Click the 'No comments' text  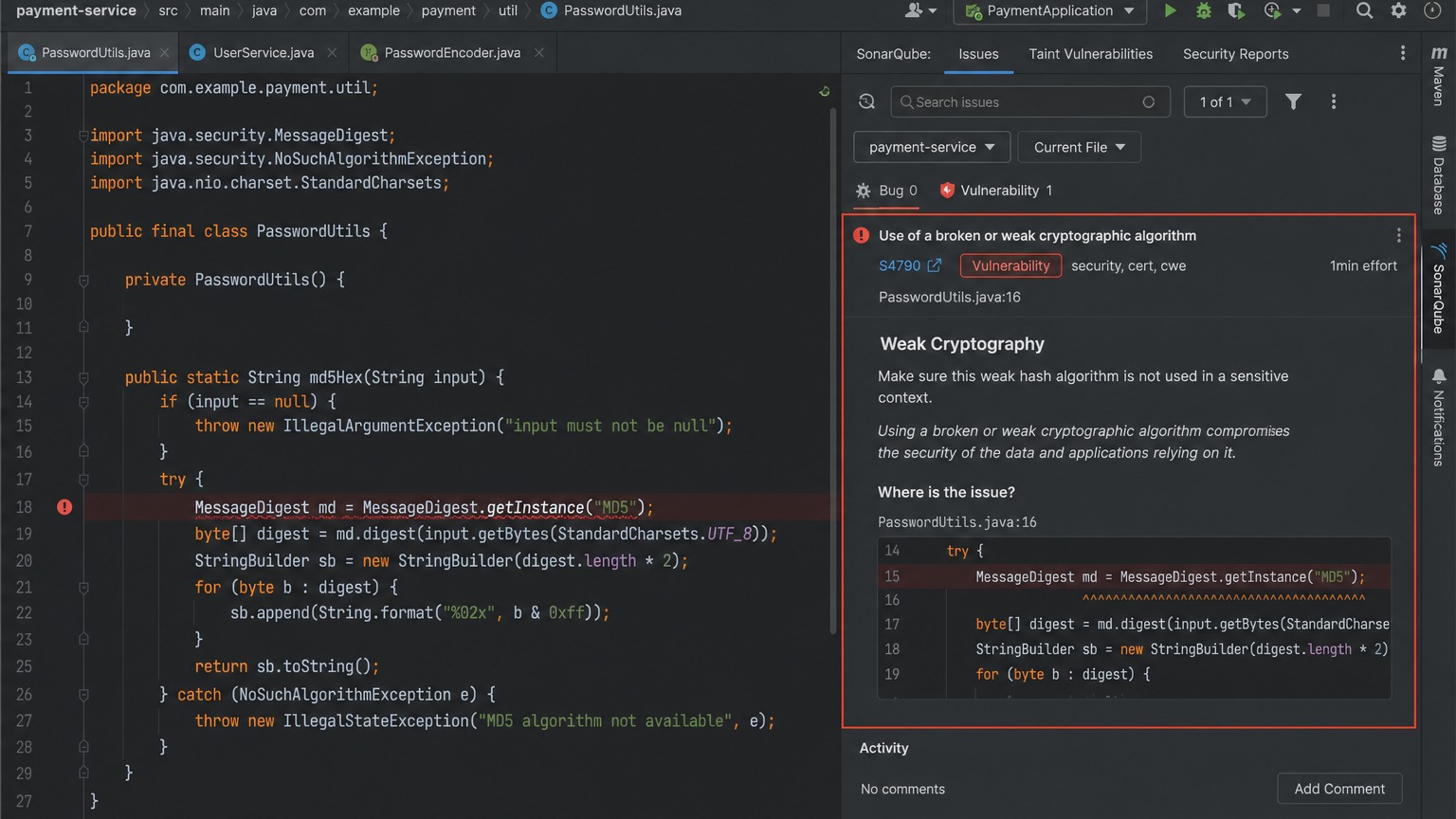click(x=902, y=789)
